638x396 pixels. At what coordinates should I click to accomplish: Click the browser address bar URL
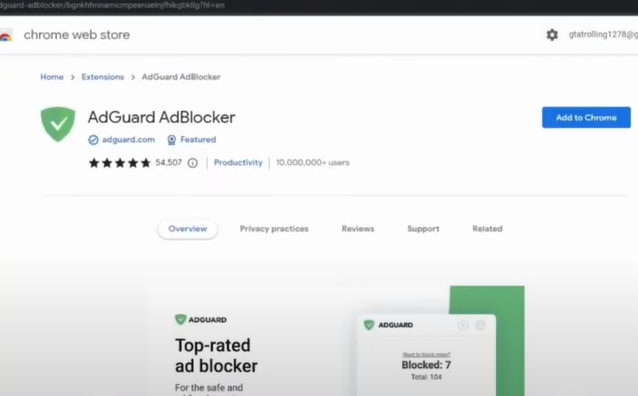[x=112, y=5]
